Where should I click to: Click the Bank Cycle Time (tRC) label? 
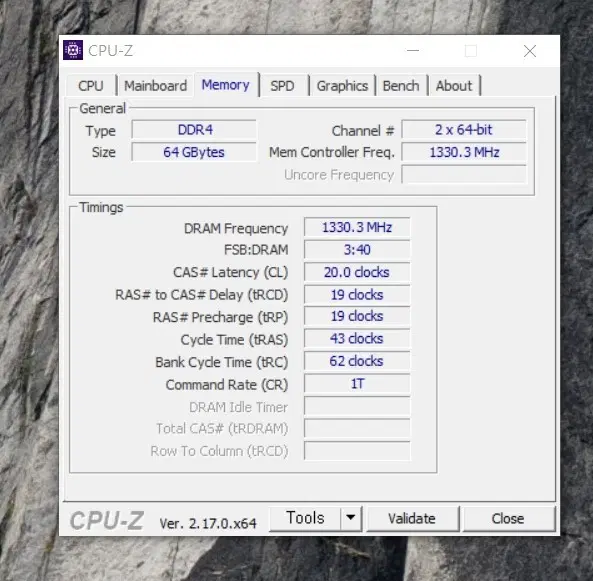pos(222,362)
